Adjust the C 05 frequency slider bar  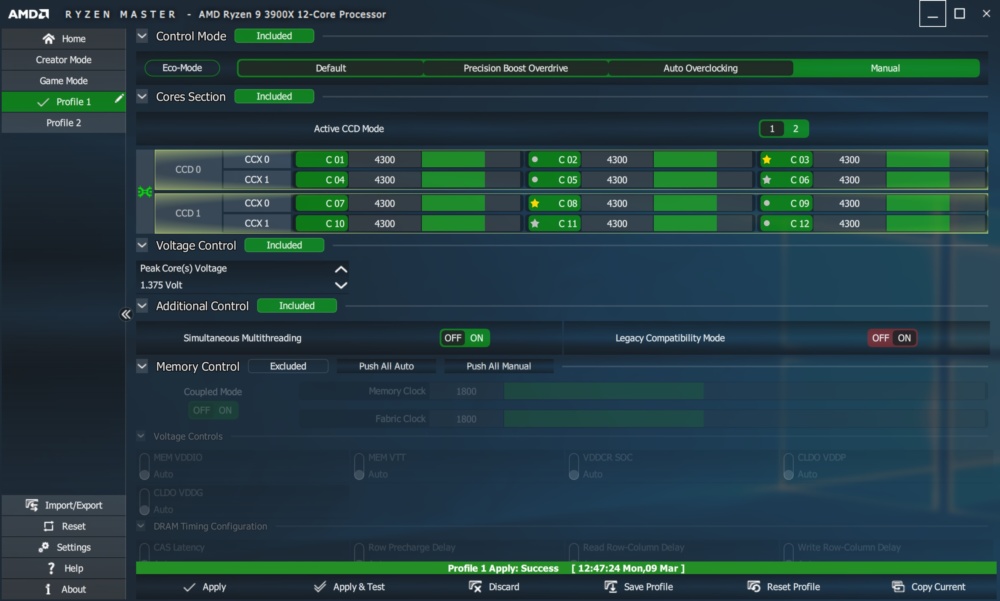[x=703, y=180]
